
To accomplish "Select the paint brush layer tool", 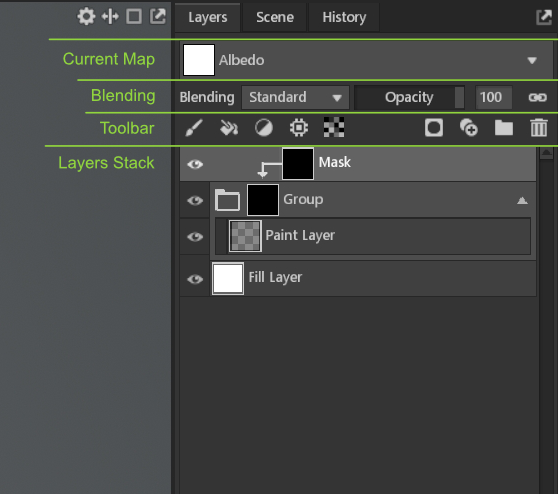I will click(194, 128).
